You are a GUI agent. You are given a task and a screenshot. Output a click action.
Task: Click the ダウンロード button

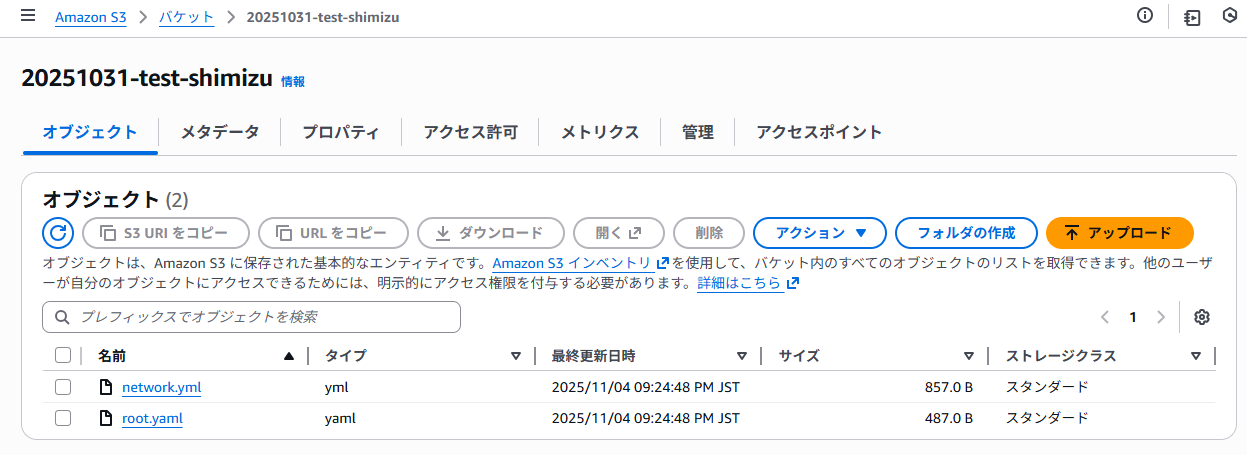coord(490,233)
